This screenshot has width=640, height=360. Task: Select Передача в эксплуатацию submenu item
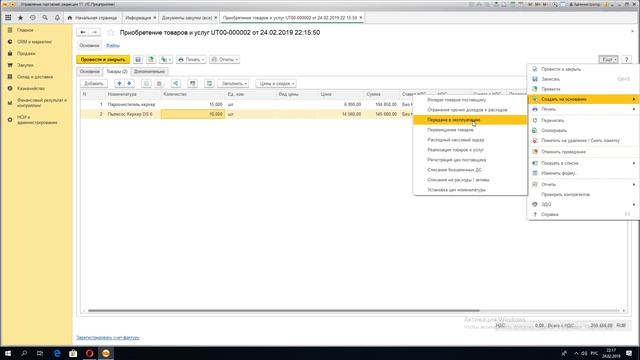pos(470,120)
